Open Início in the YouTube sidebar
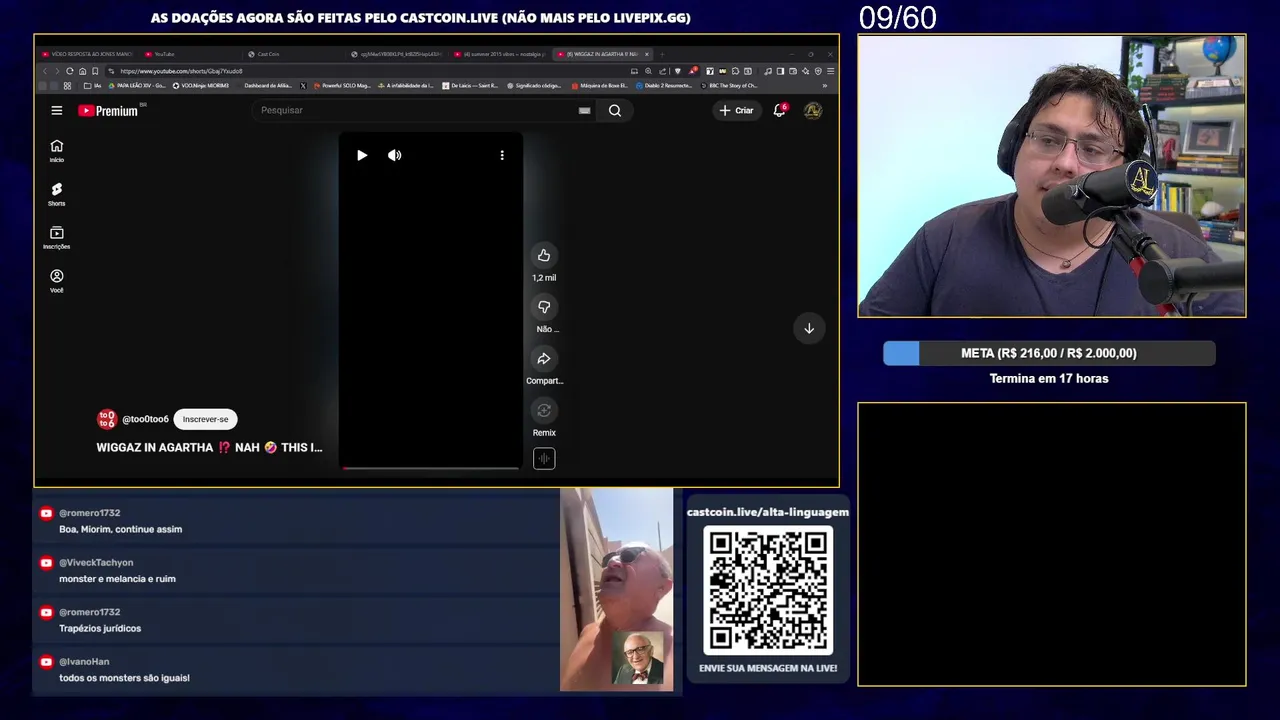This screenshot has height=720, width=1280. pyautogui.click(x=57, y=151)
